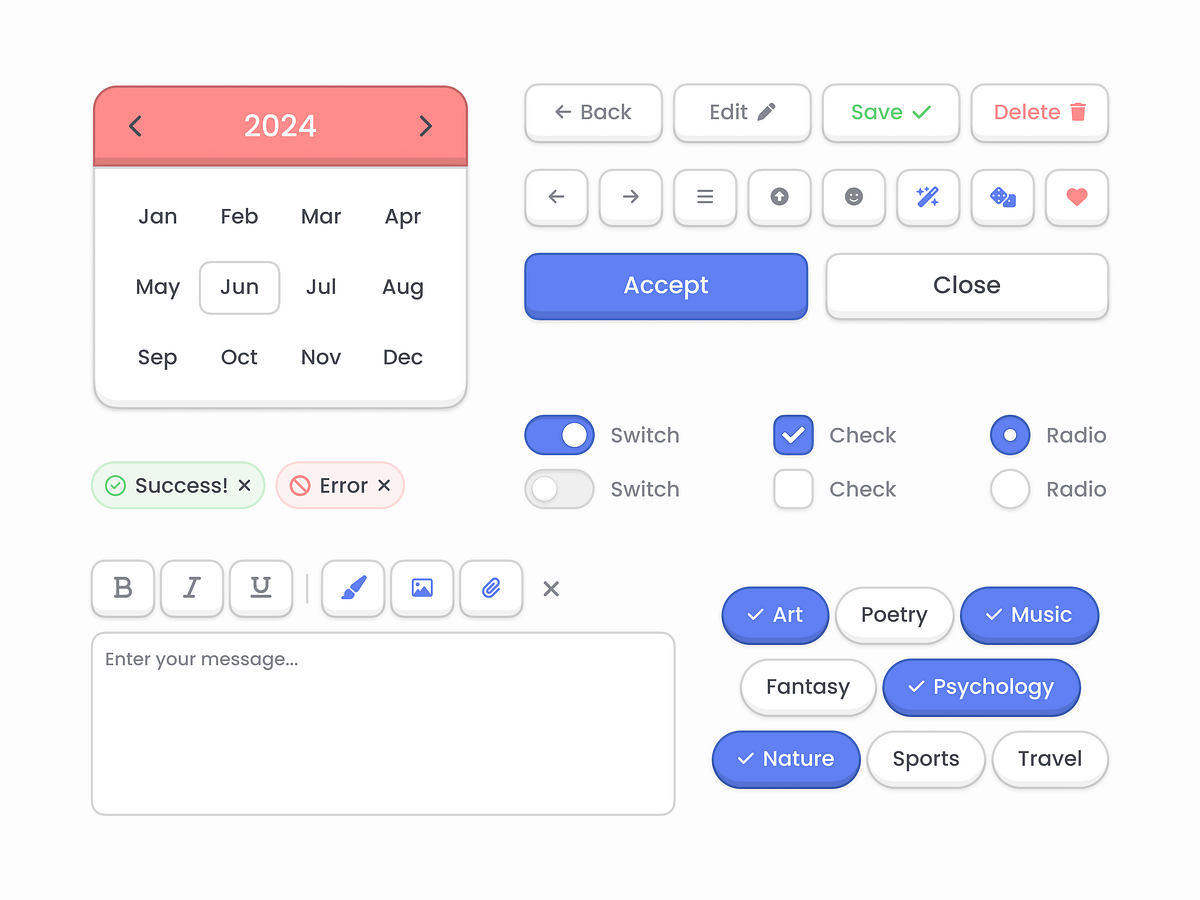Open the emoji smiley icon

tap(854, 198)
